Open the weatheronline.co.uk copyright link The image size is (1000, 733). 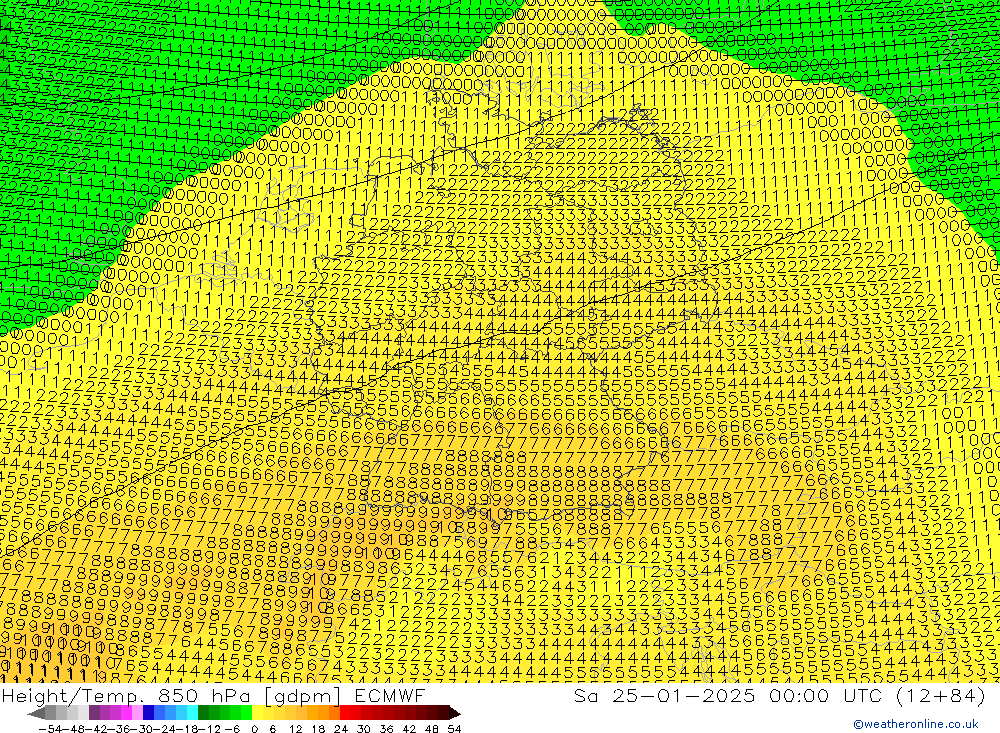click(x=915, y=723)
